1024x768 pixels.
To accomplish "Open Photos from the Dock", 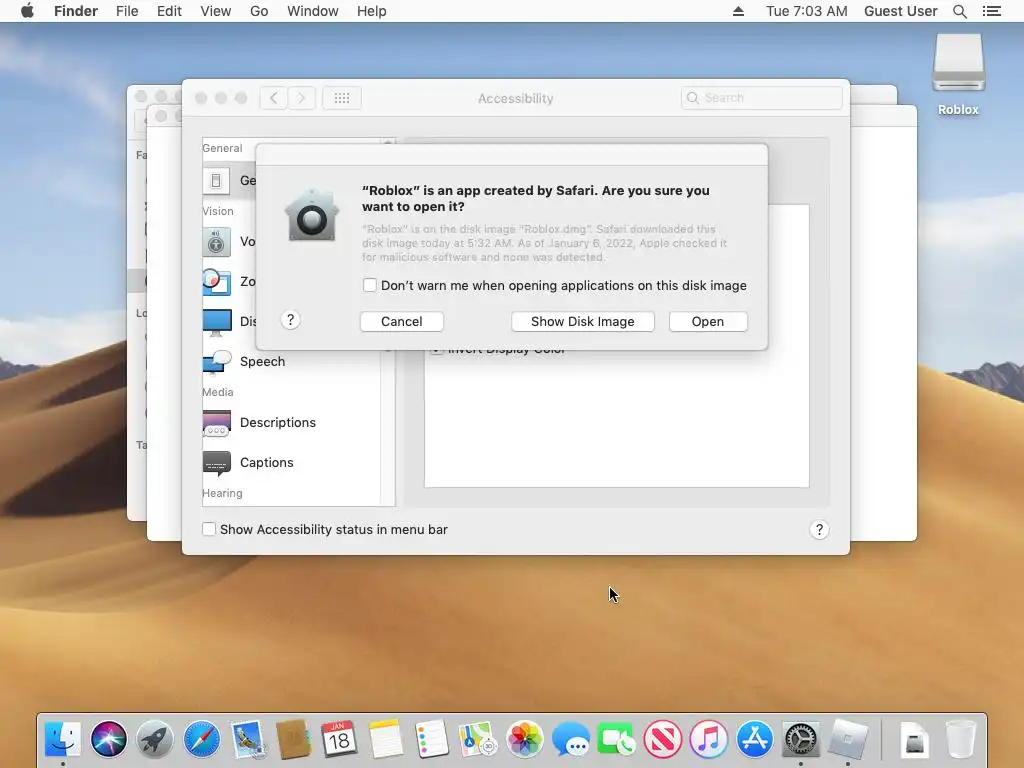I will pyautogui.click(x=524, y=740).
